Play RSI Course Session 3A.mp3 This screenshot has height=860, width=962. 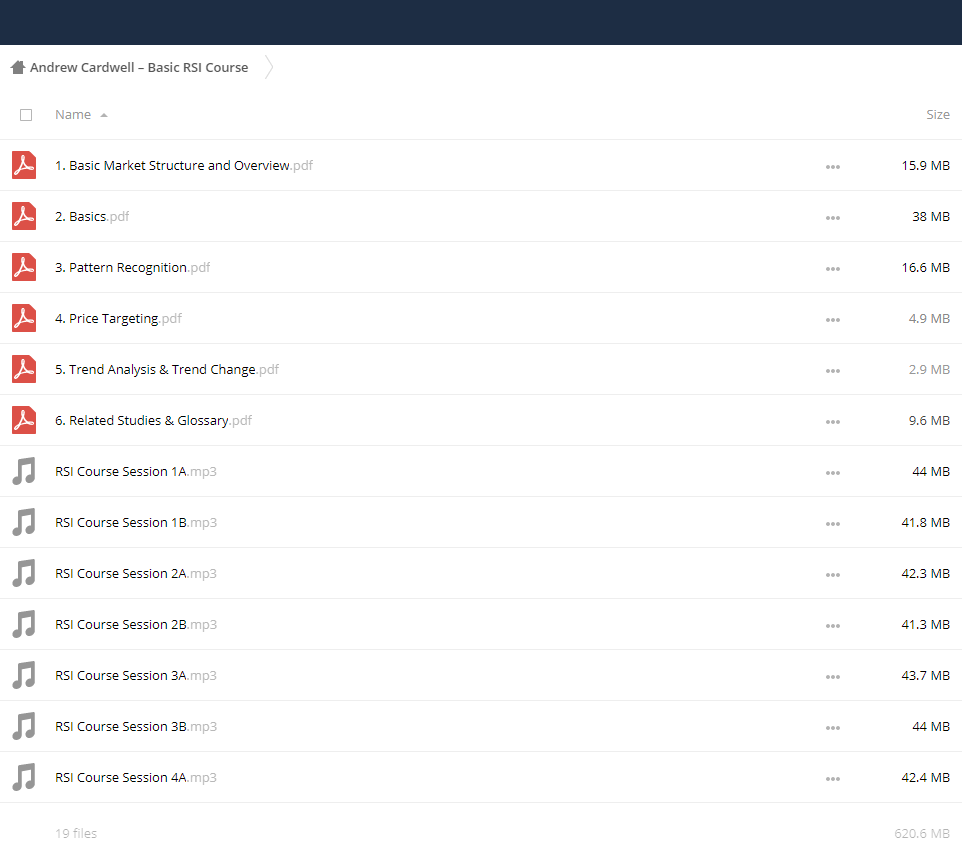click(x=136, y=675)
